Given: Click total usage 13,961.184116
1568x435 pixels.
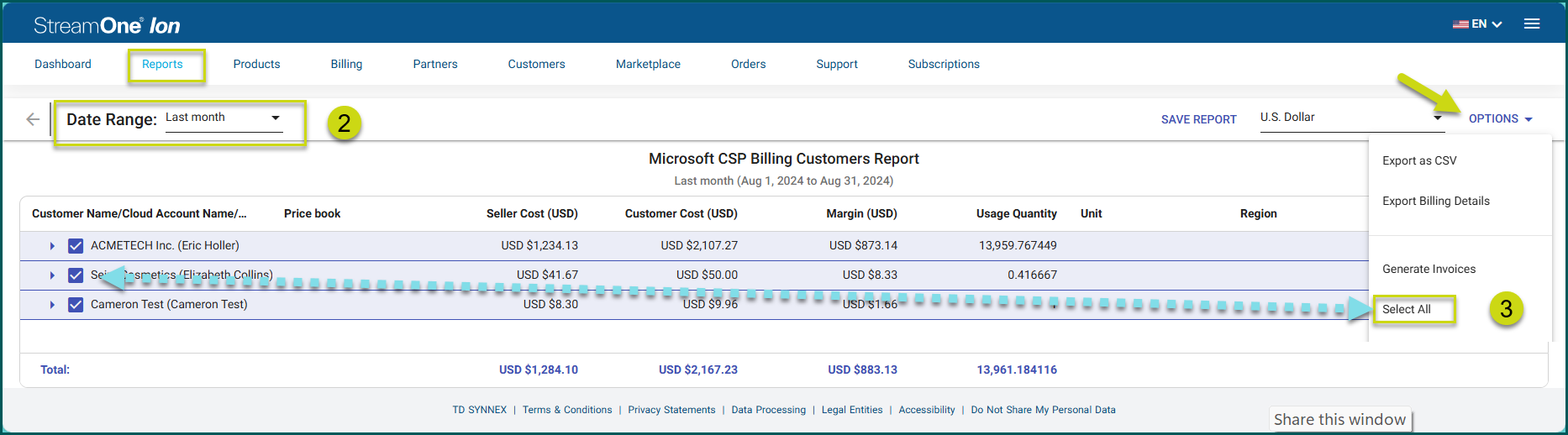Looking at the screenshot, I should tap(1017, 369).
